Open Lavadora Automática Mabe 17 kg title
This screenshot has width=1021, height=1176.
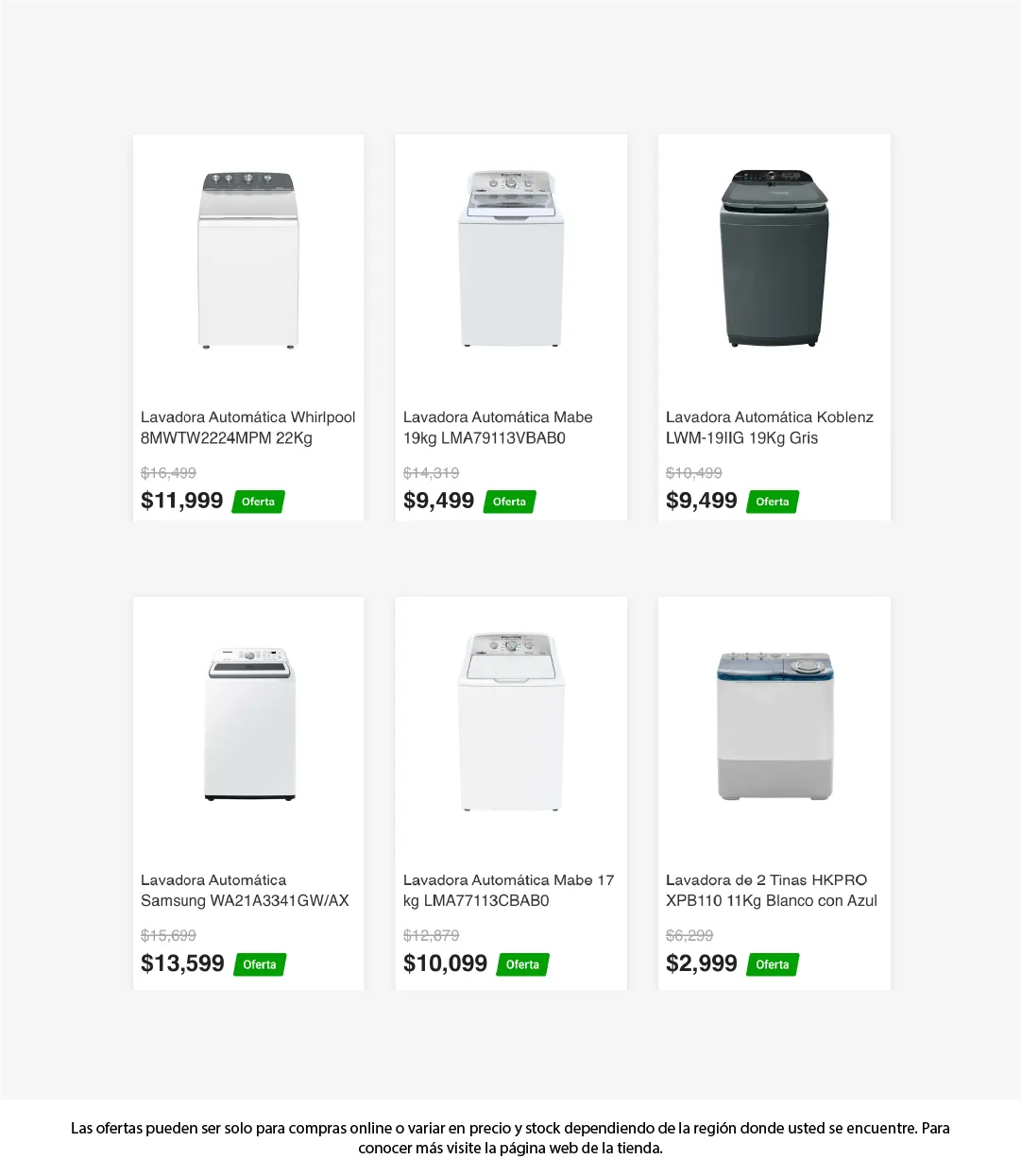[508, 891]
